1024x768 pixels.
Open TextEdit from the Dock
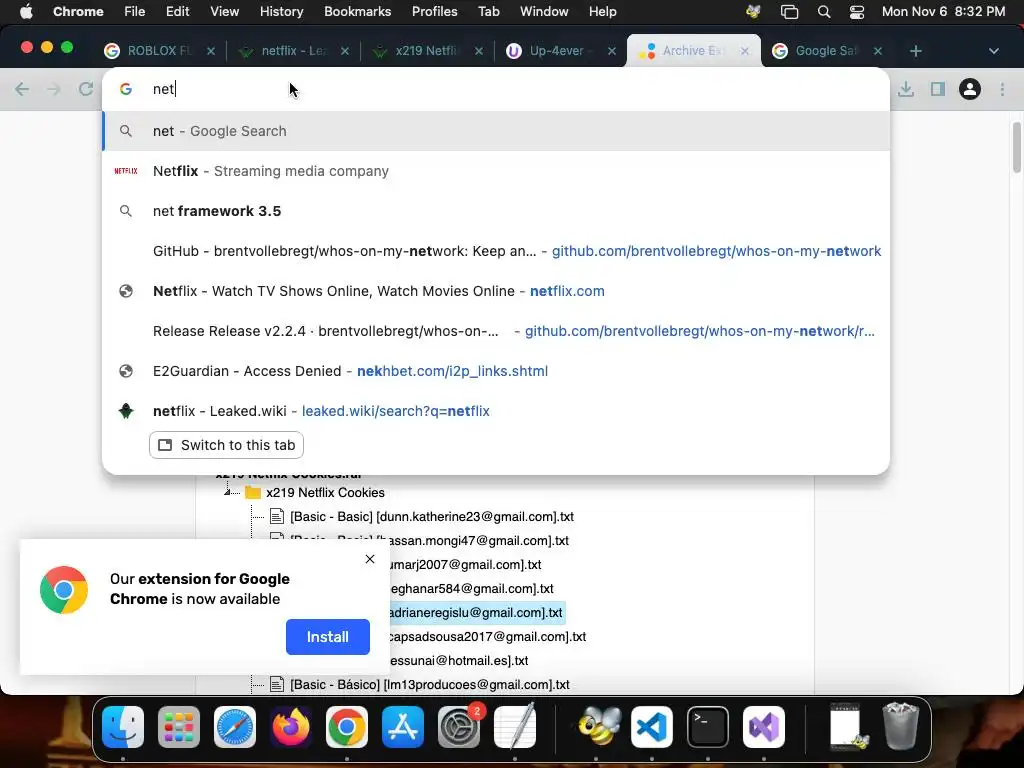tap(515, 727)
